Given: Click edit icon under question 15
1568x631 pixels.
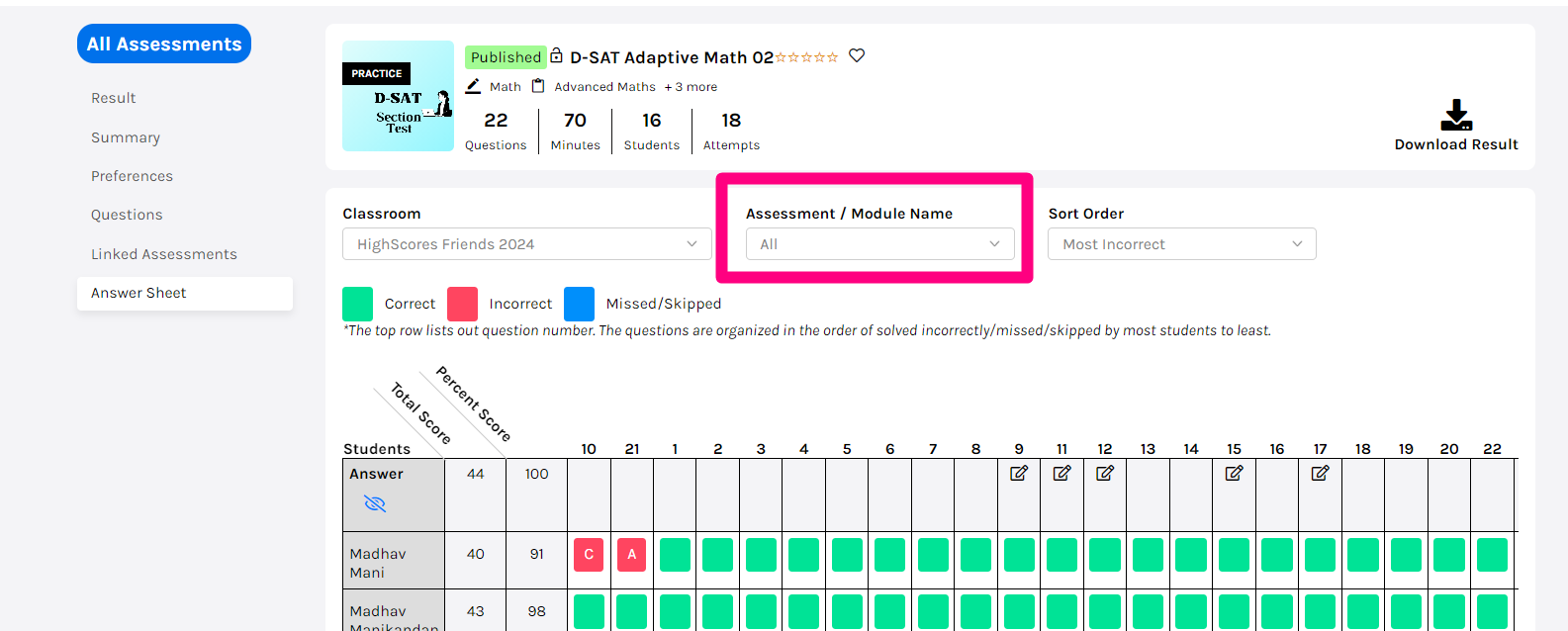Looking at the screenshot, I should [1234, 474].
